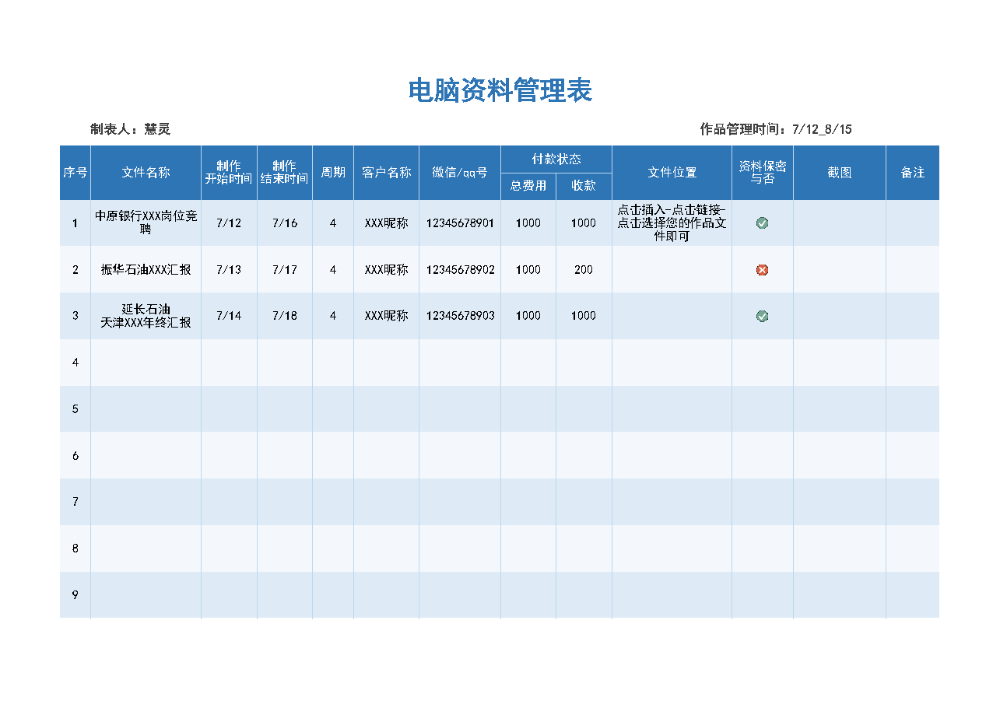This screenshot has width=1000, height=708.
Task: Click the number 12345678902
Action: click(x=460, y=270)
